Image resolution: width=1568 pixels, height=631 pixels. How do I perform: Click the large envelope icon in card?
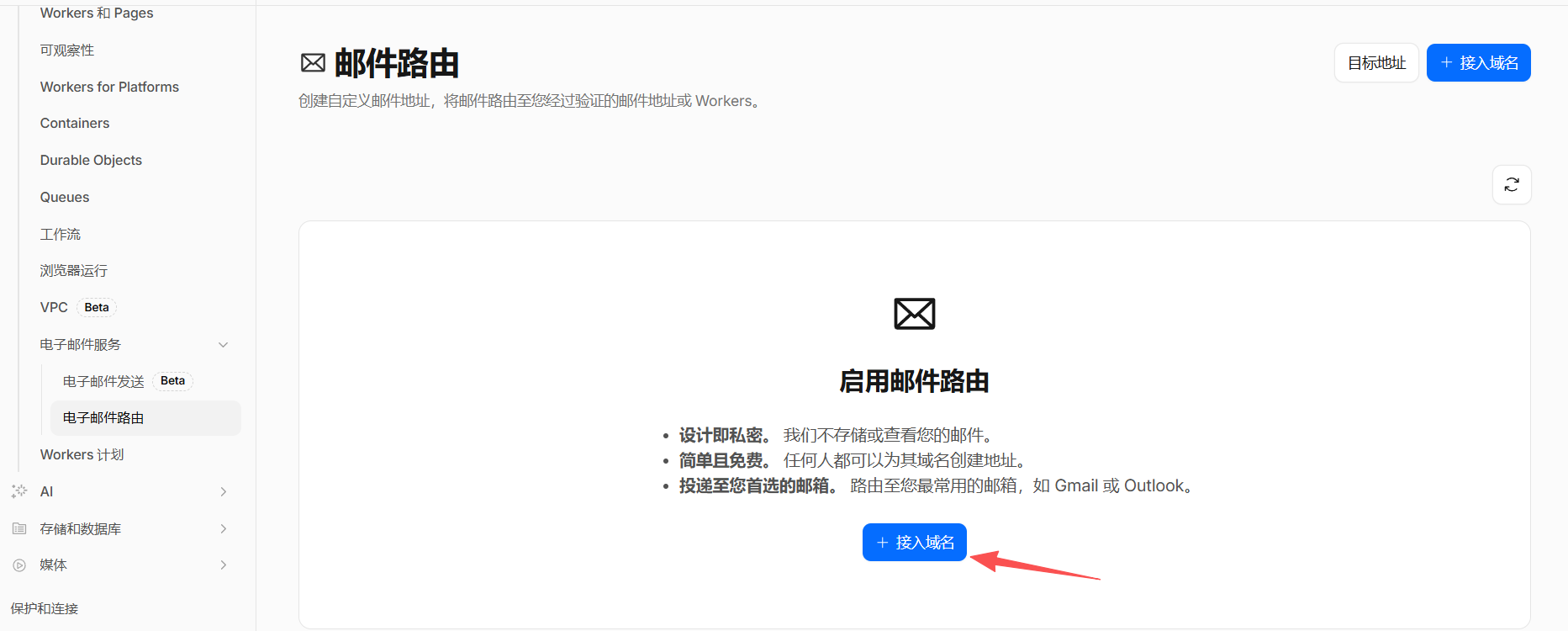(x=915, y=314)
